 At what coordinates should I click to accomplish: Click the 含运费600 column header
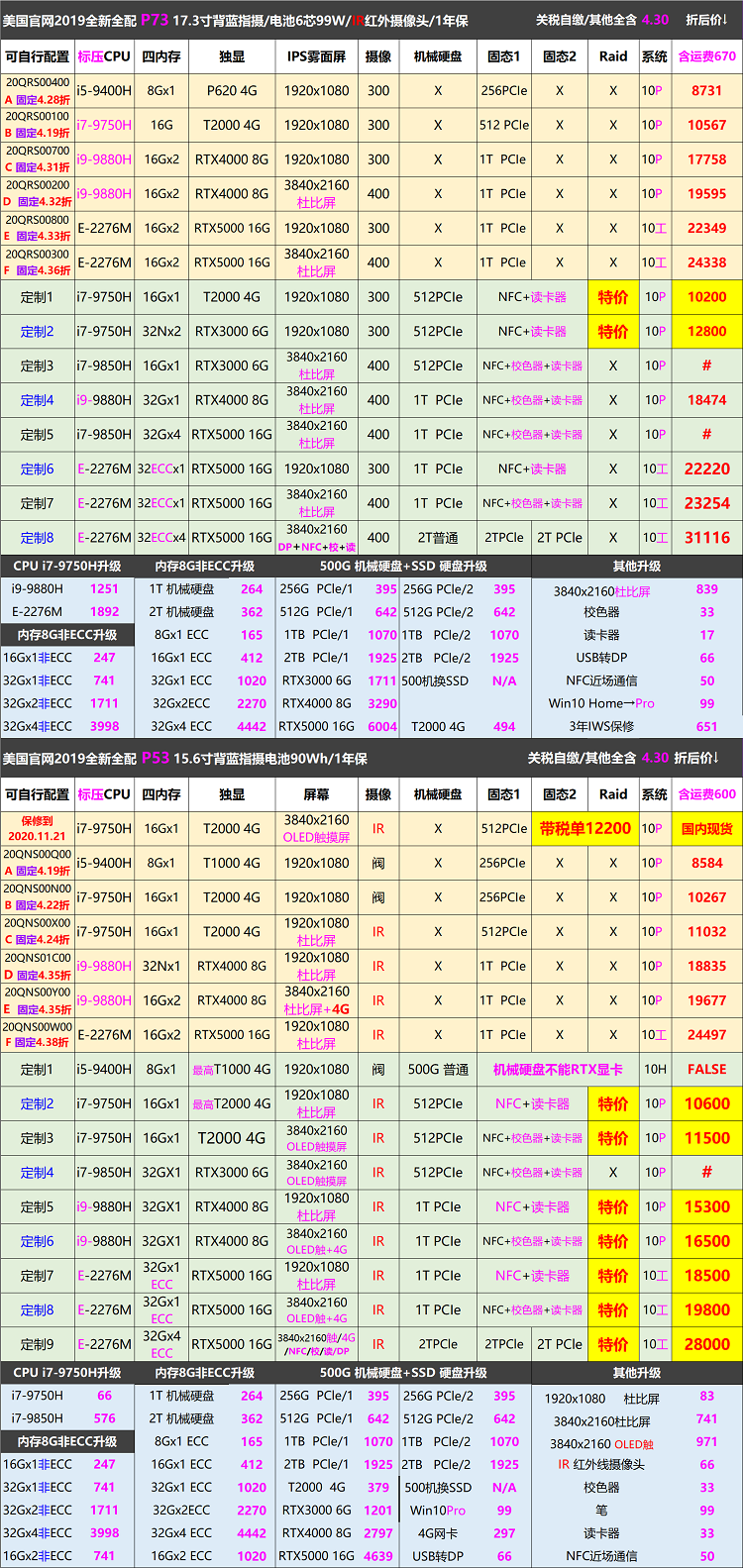pos(706,794)
